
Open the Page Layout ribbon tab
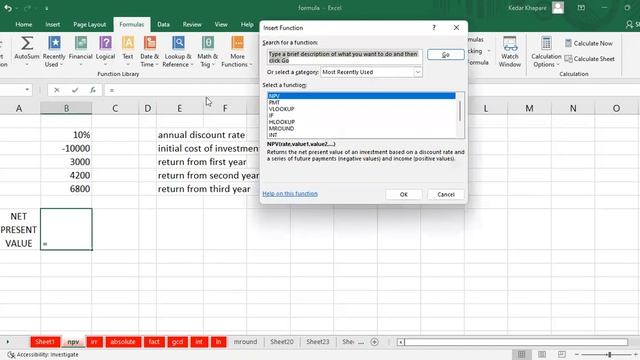coord(89,24)
